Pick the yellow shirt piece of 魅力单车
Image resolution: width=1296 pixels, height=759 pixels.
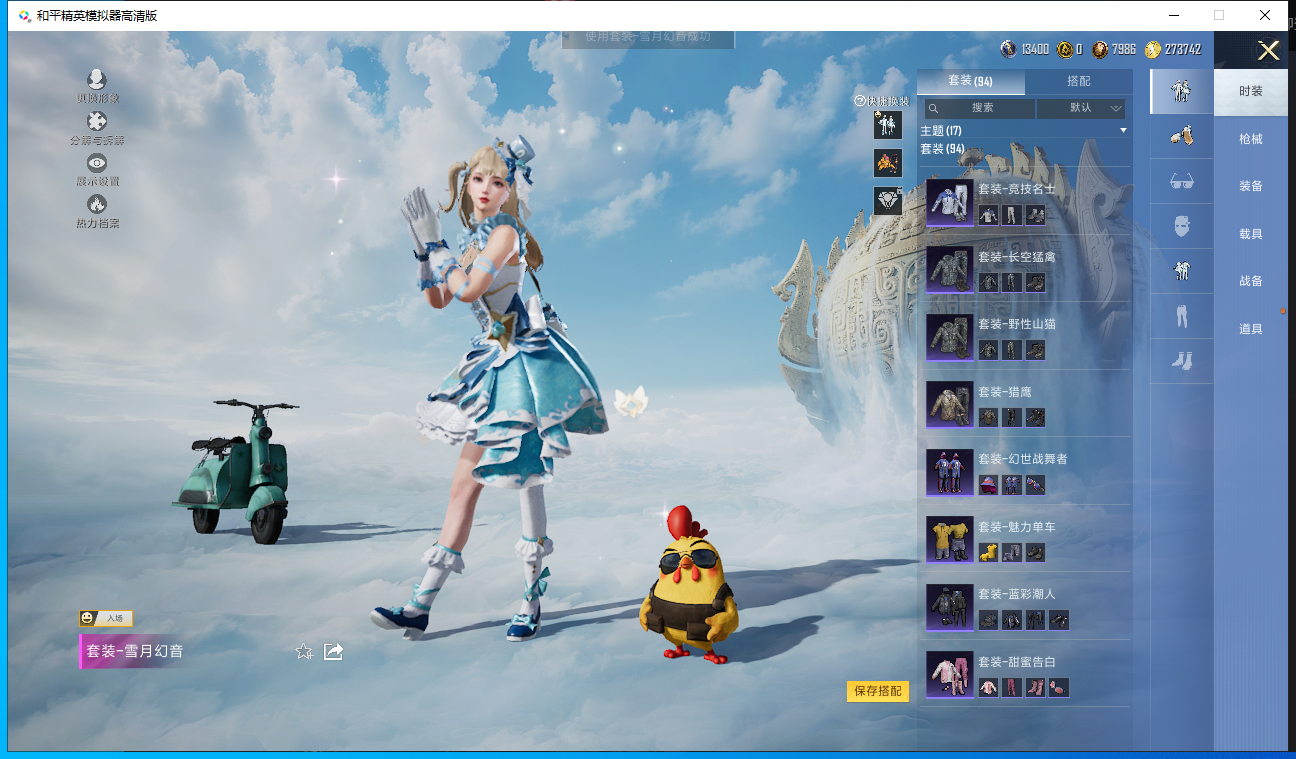[988, 552]
